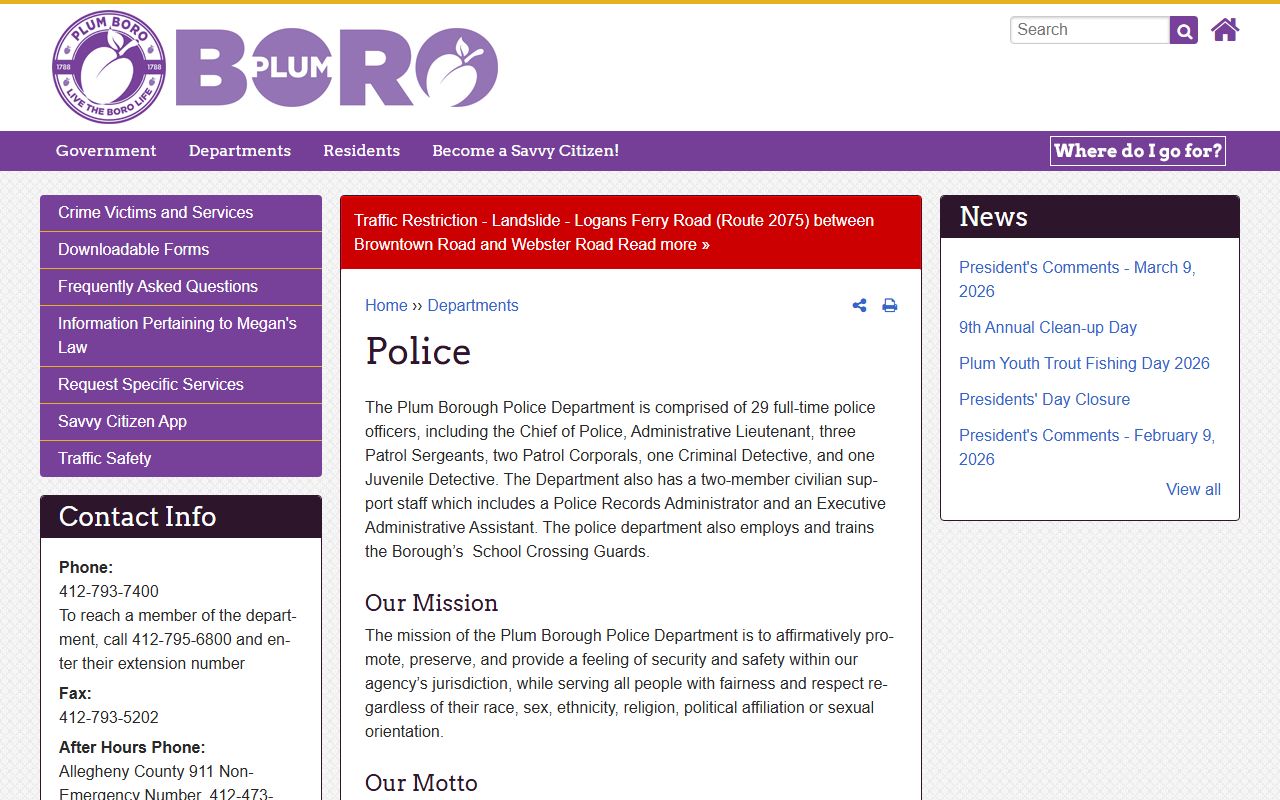The image size is (1280, 800).
Task: Open Downloadable Forms sidebar link
Action: [181, 250]
